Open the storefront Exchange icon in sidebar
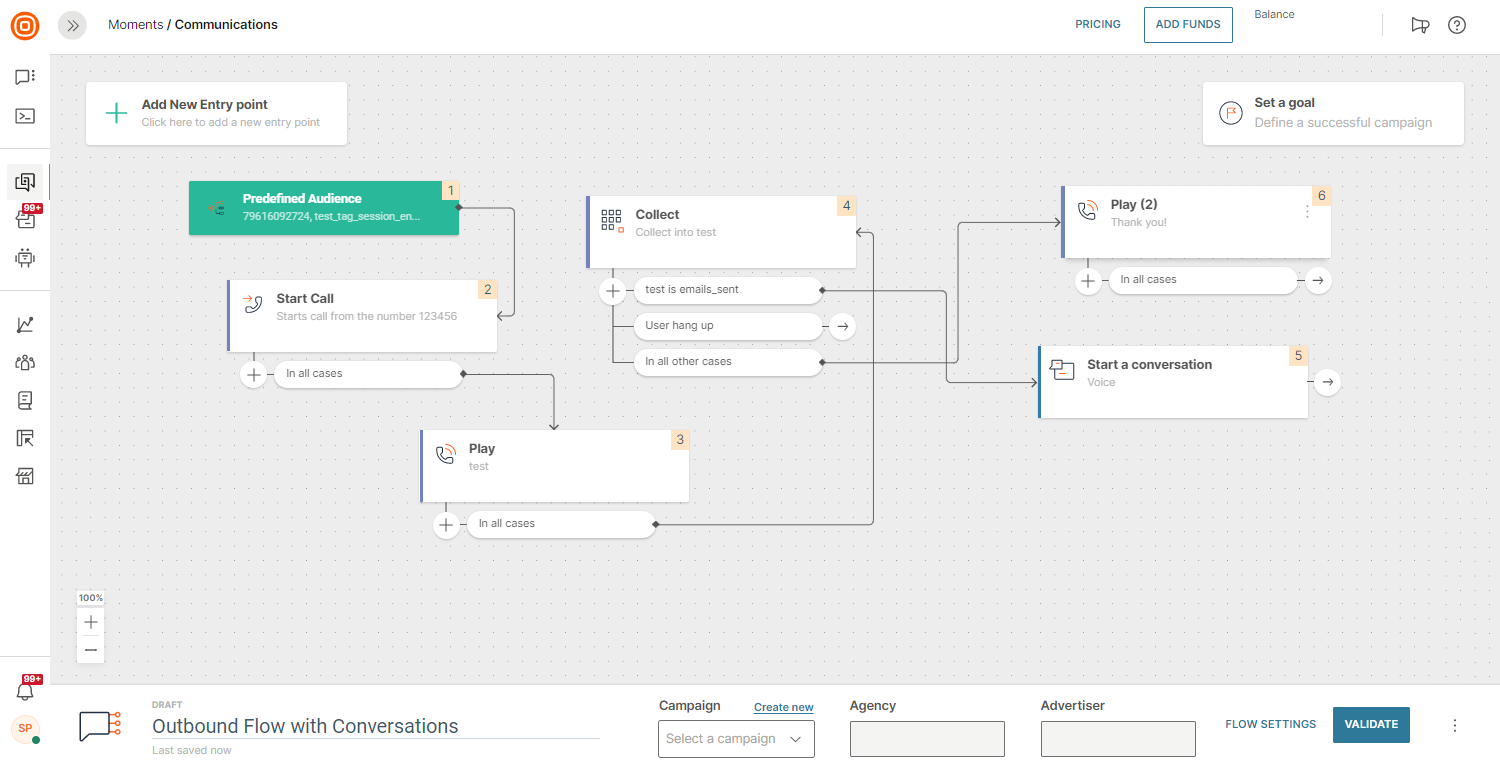The image size is (1500, 766). [x=25, y=476]
